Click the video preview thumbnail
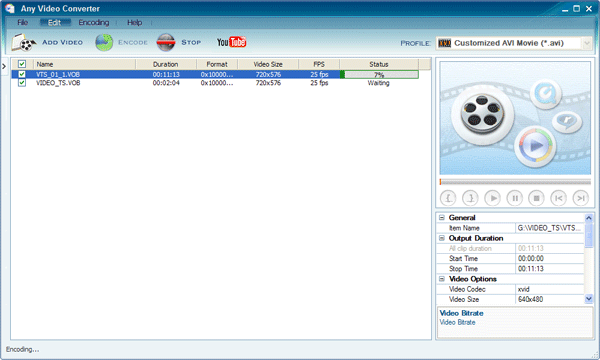 tap(515, 118)
